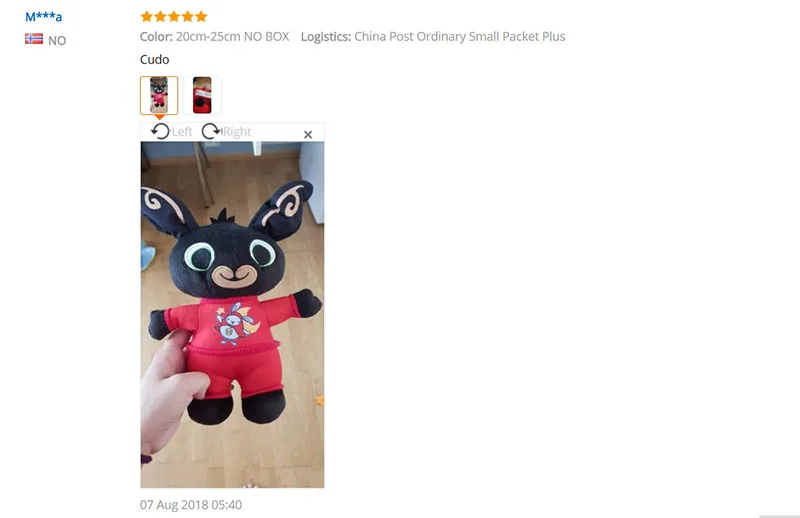Click the 'Right' rotate label
Image resolution: width=800 pixels, height=518 pixels.
[237, 132]
